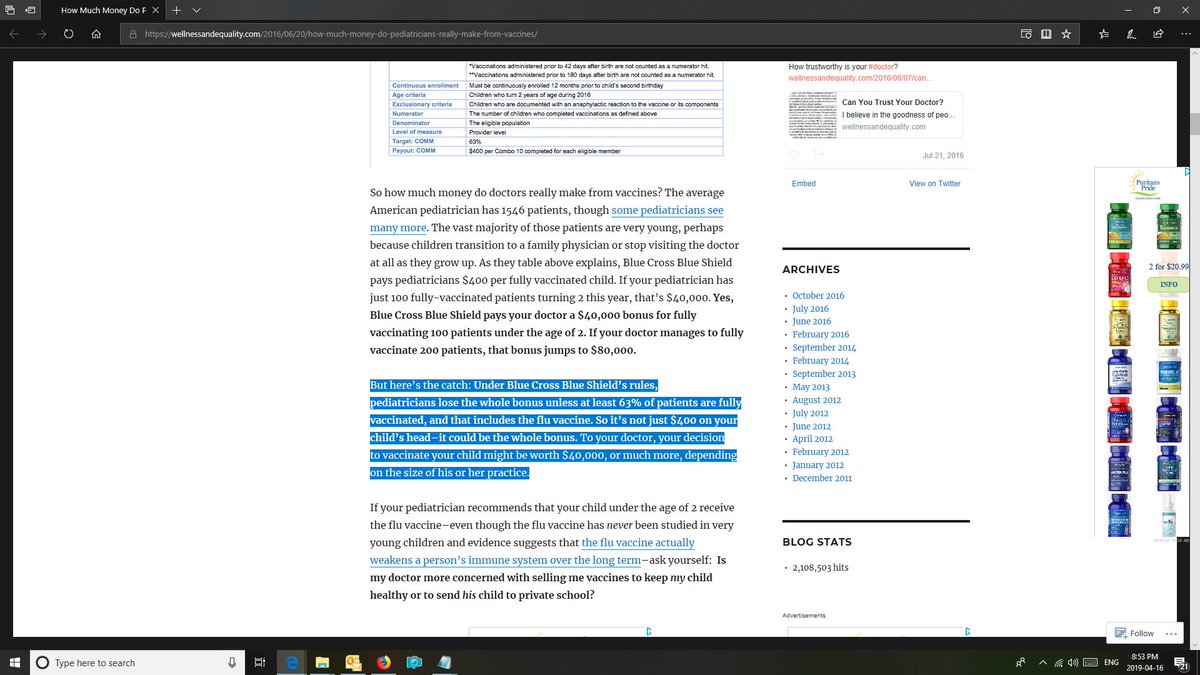Click the heart like icon on tweet
The image size is (1200, 675).
794,154
